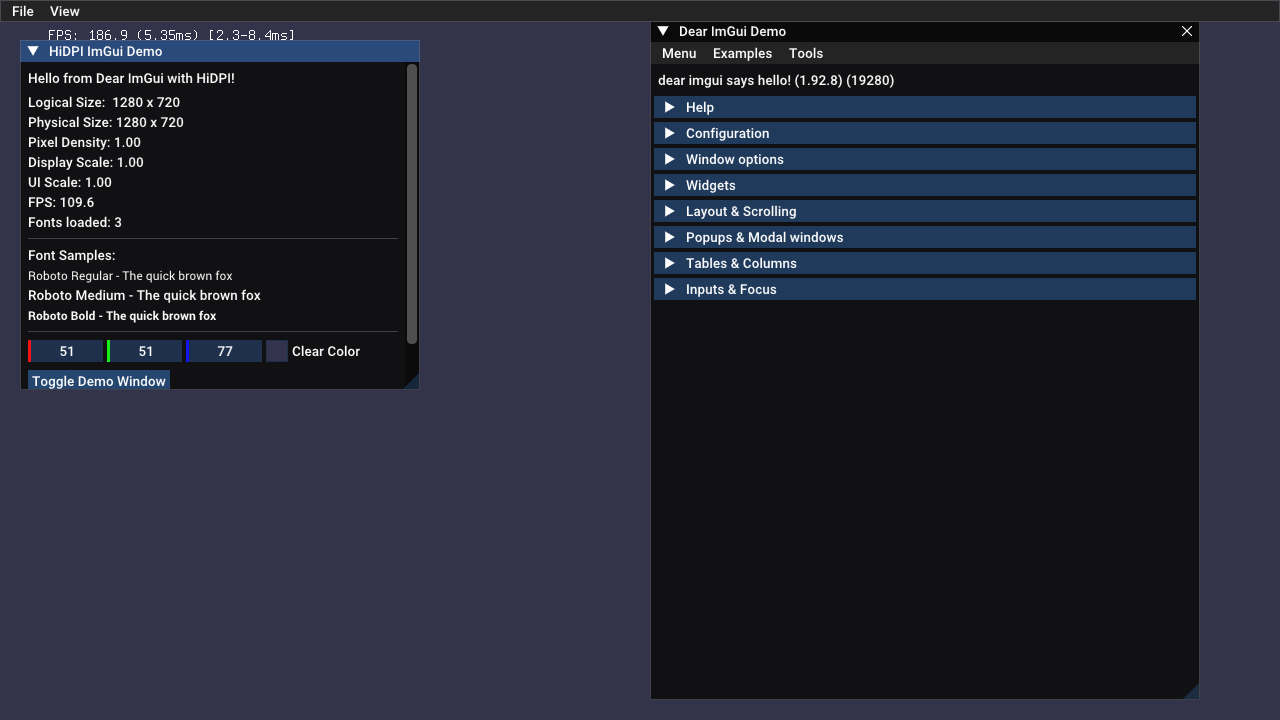Click the 'FPS: 186.9' overlay text
This screenshot has width=1280, height=720.
point(172,35)
